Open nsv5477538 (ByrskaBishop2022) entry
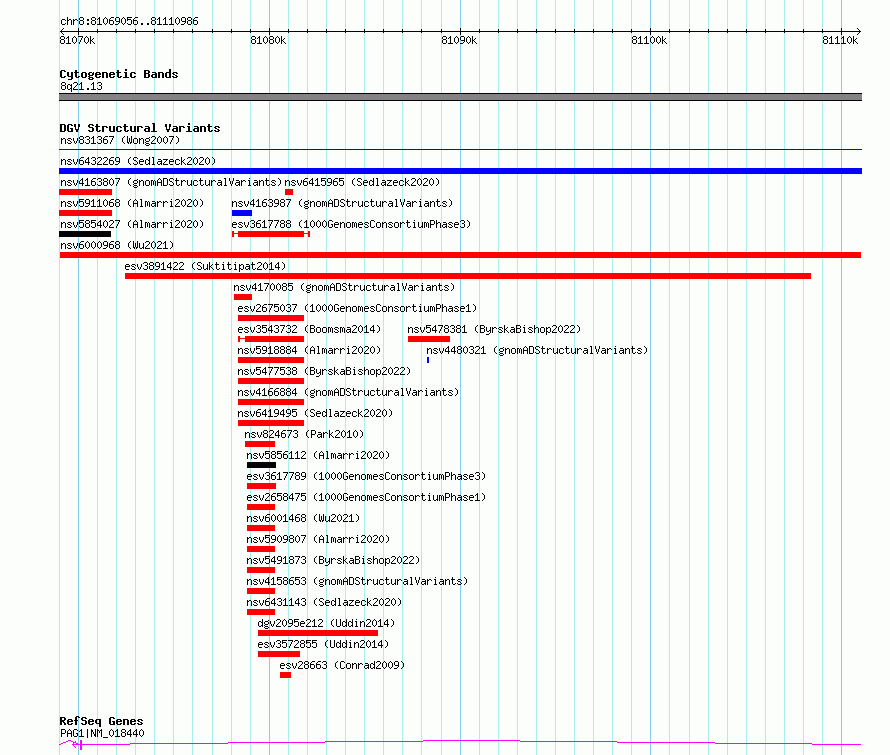 point(324,371)
